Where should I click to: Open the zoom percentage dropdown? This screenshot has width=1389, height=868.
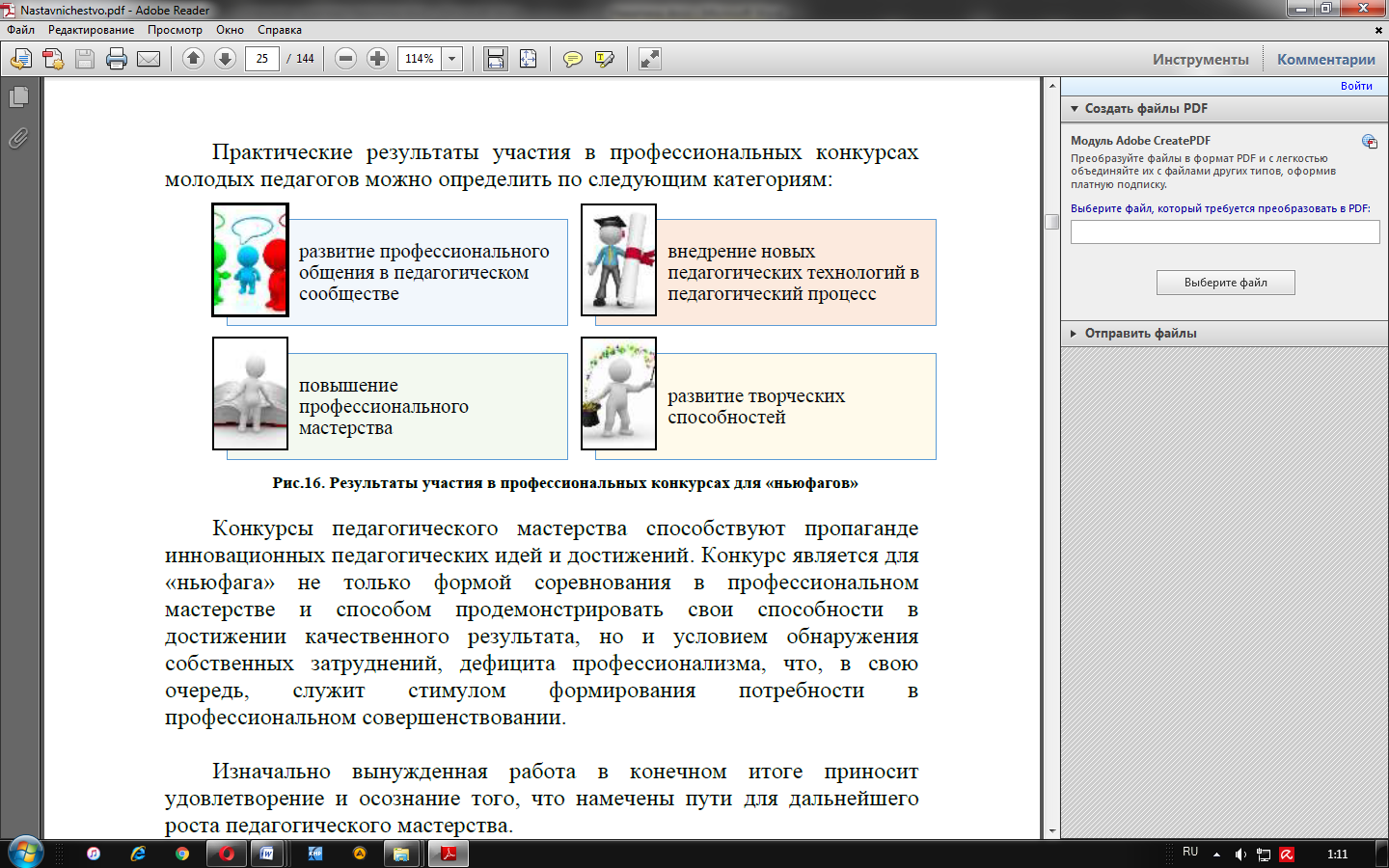coord(451,59)
